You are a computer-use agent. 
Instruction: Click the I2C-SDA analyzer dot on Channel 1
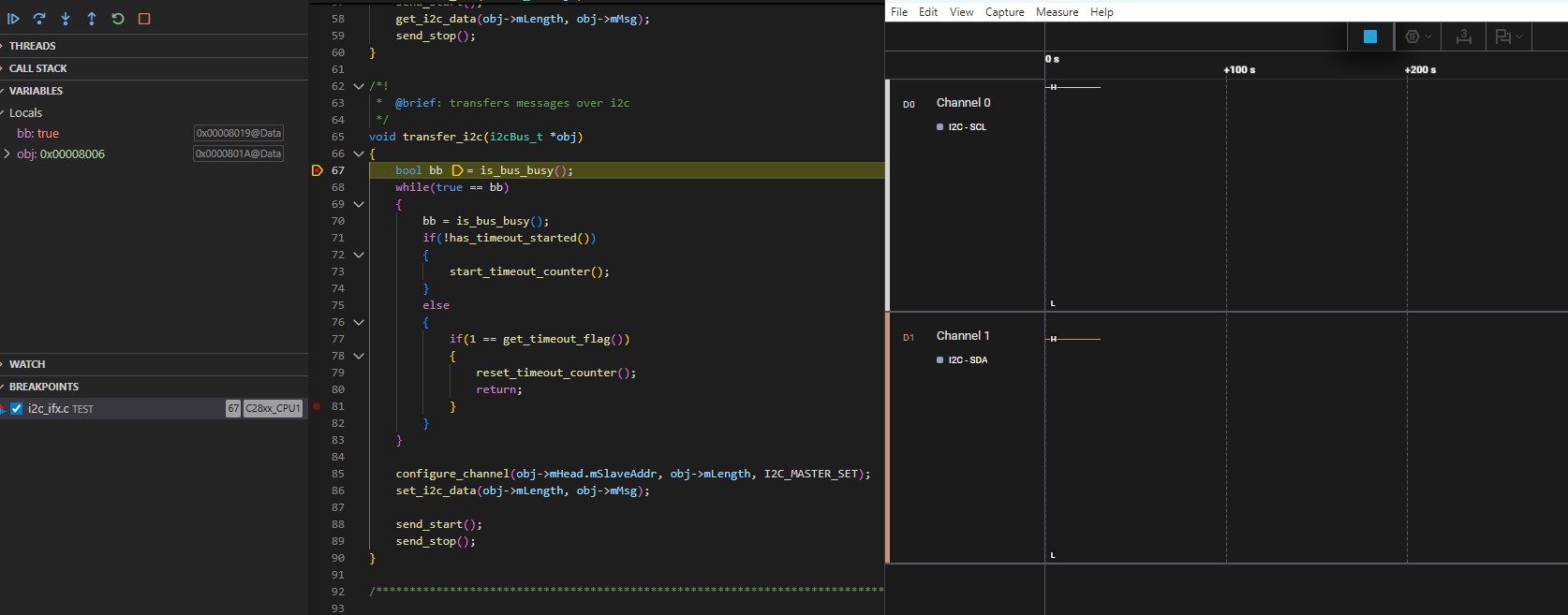[939, 360]
